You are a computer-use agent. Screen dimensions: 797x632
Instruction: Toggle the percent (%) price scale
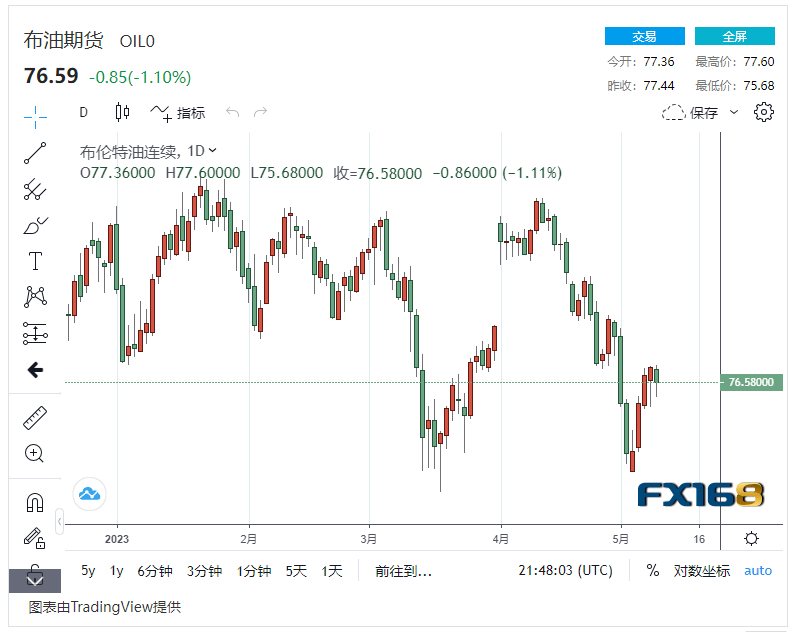click(x=652, y=570)
